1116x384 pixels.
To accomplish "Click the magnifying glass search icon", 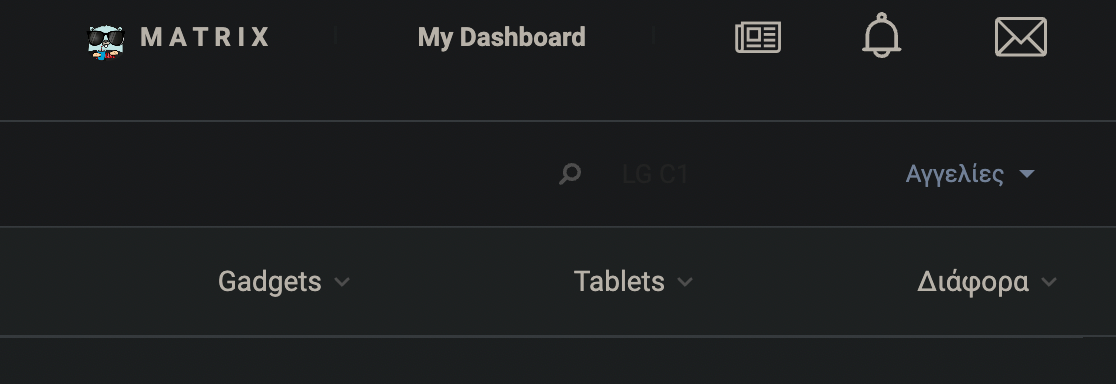I will (570, 174).
